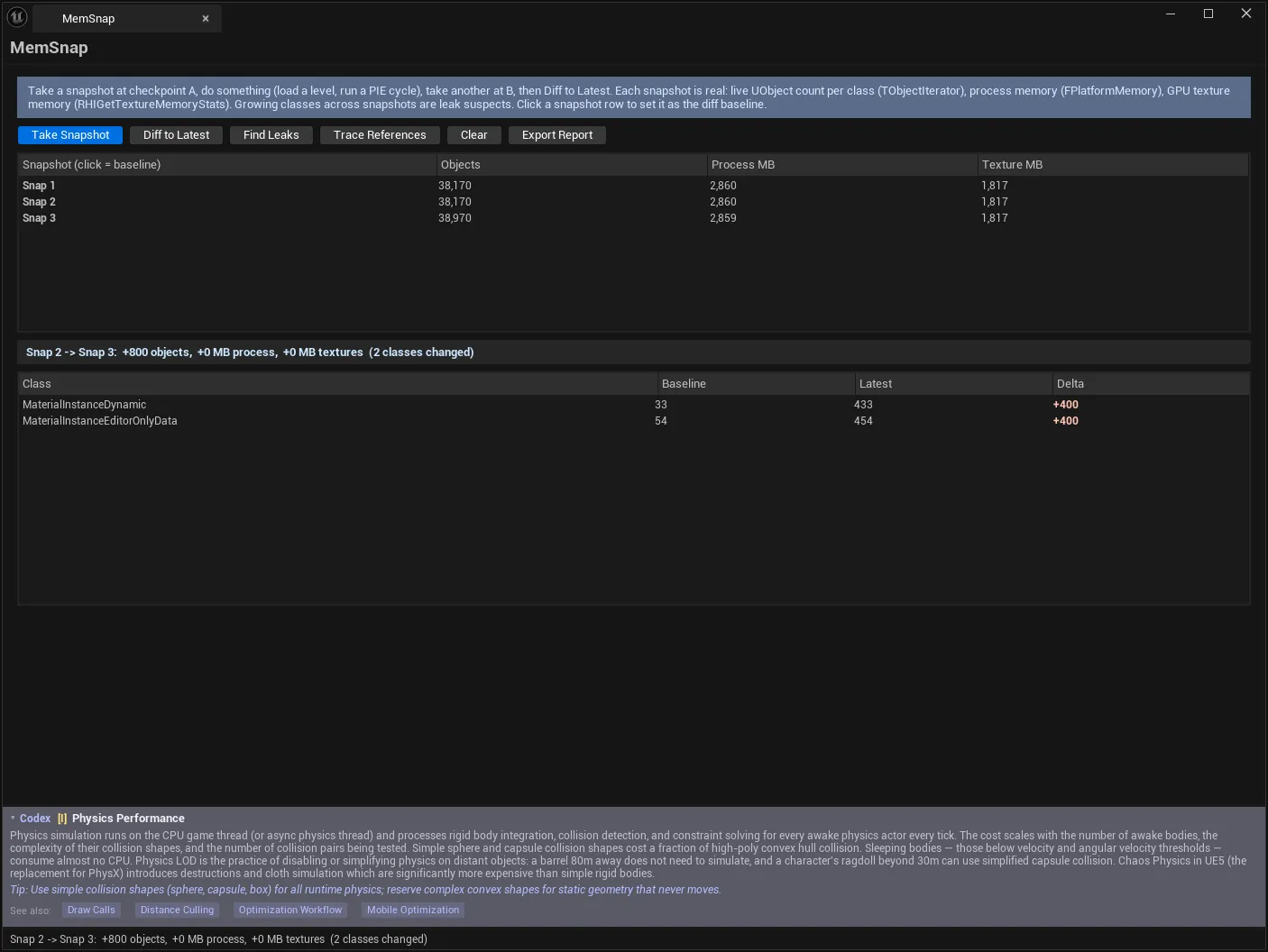Open the Distance Culling related topic
This screenshot has width=1268, height=952.
coord(177,911)
